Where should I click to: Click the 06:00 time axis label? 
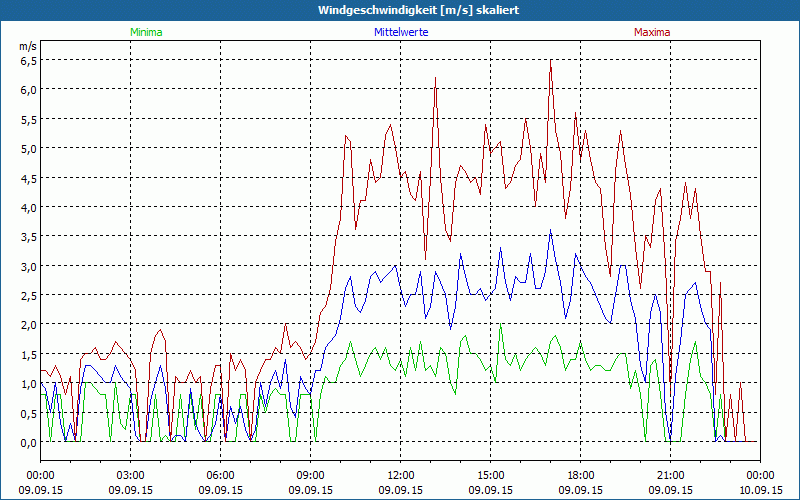(x=220, y=476)
